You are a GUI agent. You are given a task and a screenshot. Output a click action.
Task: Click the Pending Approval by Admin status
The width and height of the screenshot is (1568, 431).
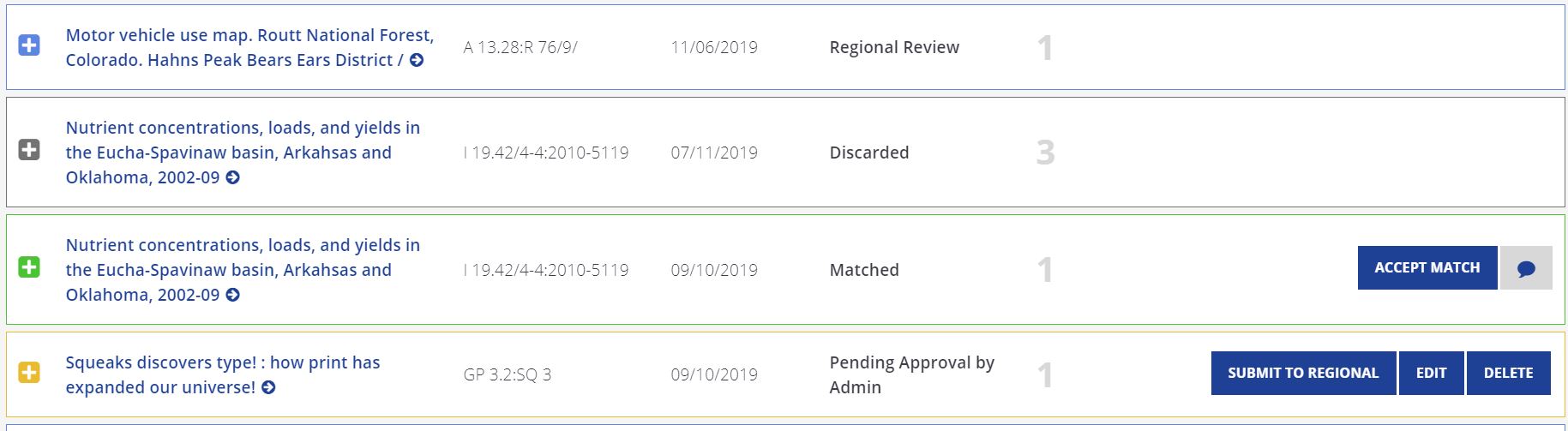click(x=912, y=374)
